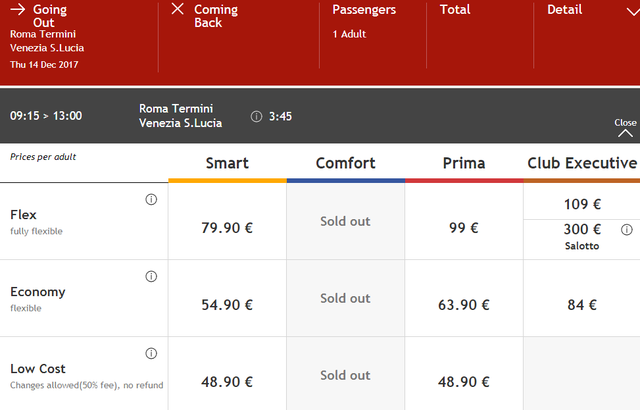Select the Club Executive 109 € fare
The width and height of the screenshot is (640, 410).
pos(582,202)
